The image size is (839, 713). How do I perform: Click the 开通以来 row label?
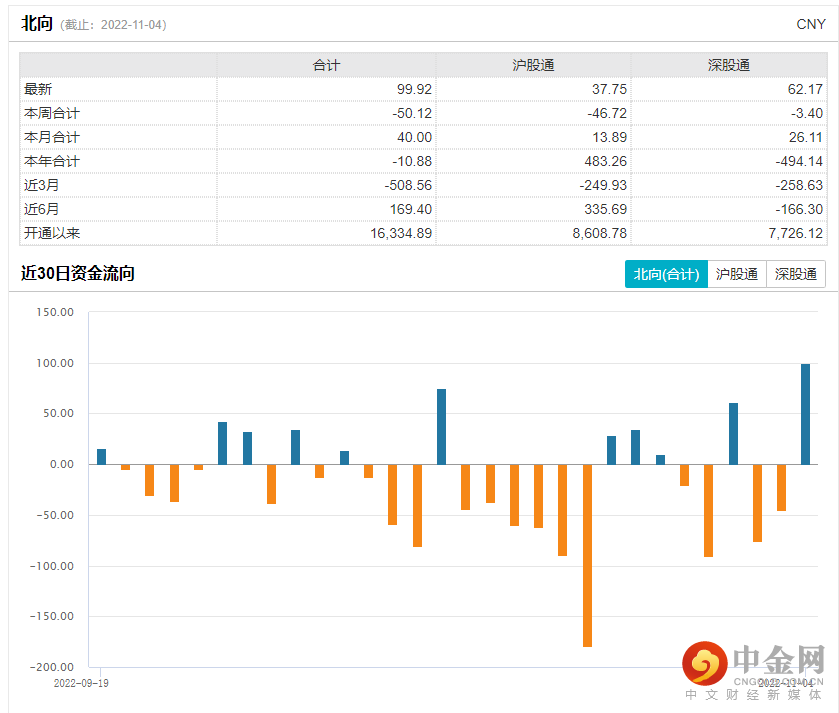(51, 233)
